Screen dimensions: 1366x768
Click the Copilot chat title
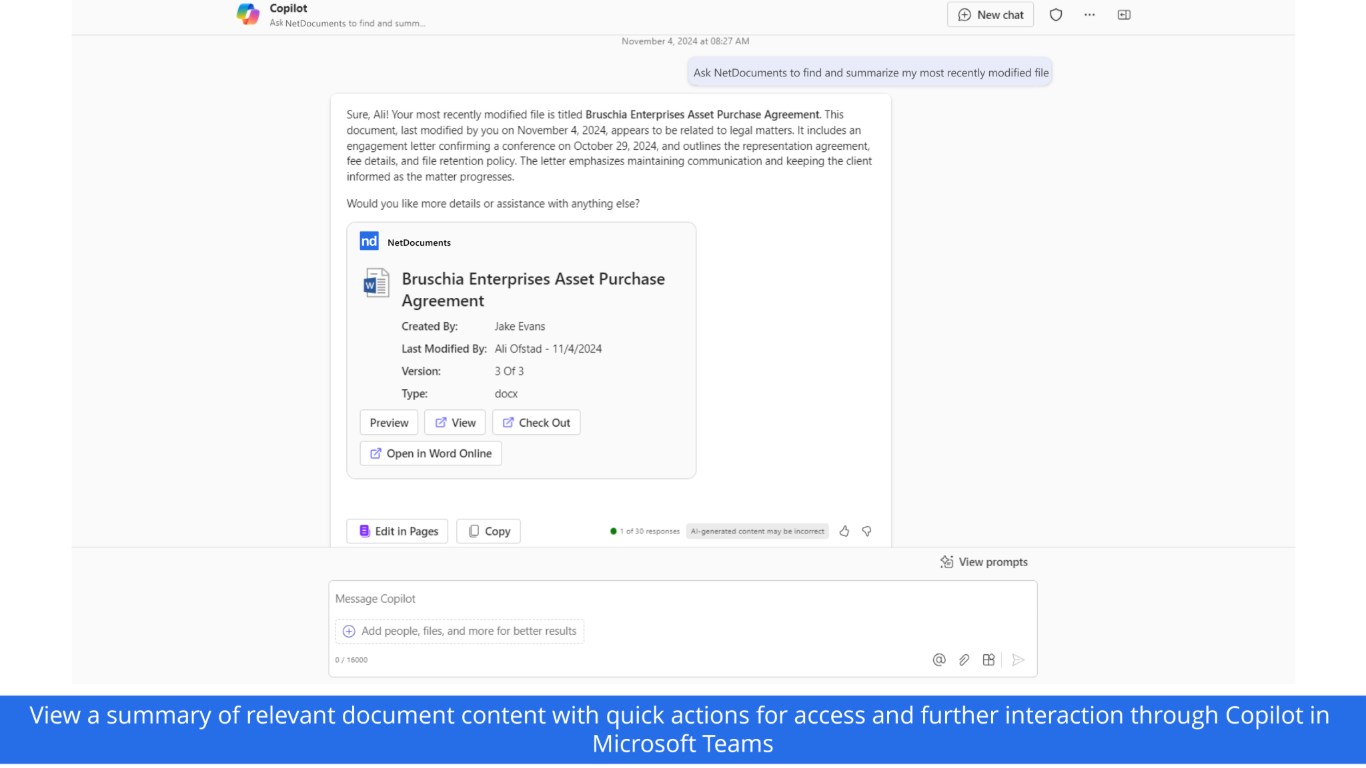(x=288, y=8)
